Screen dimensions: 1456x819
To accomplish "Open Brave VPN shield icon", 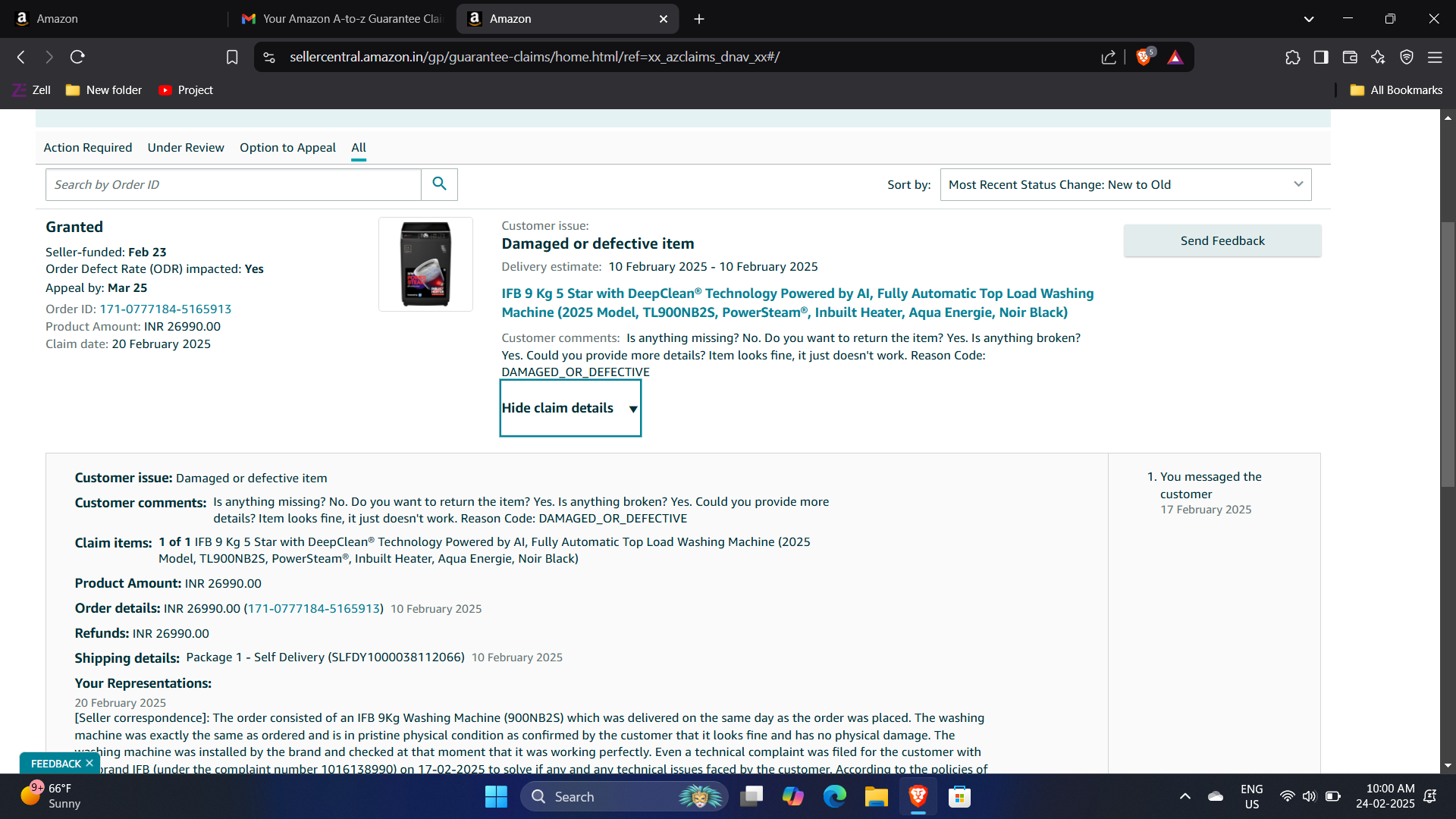I will click(1407, 57).
